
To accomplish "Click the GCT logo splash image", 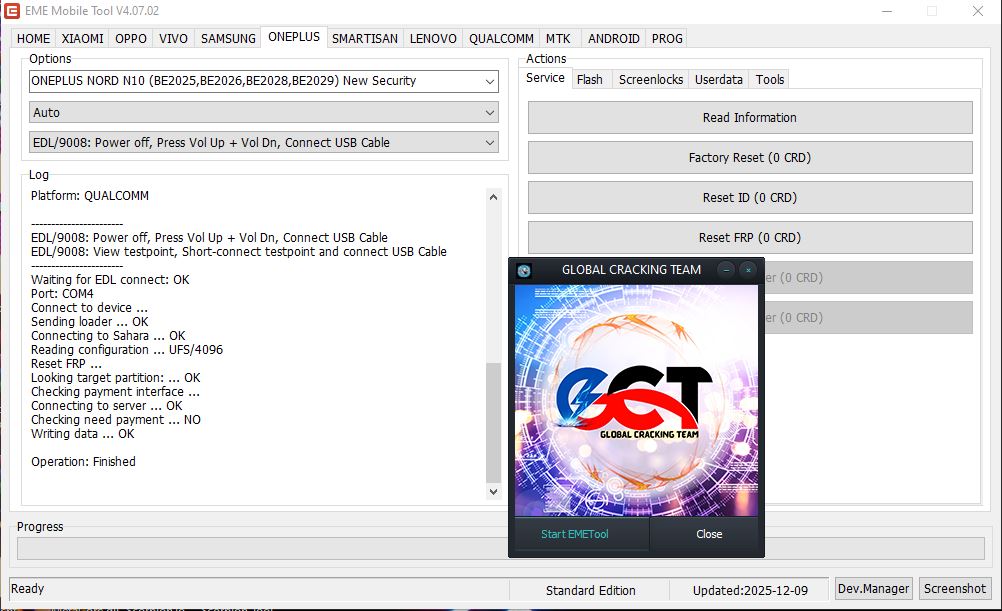I will (x=636, y=400).
